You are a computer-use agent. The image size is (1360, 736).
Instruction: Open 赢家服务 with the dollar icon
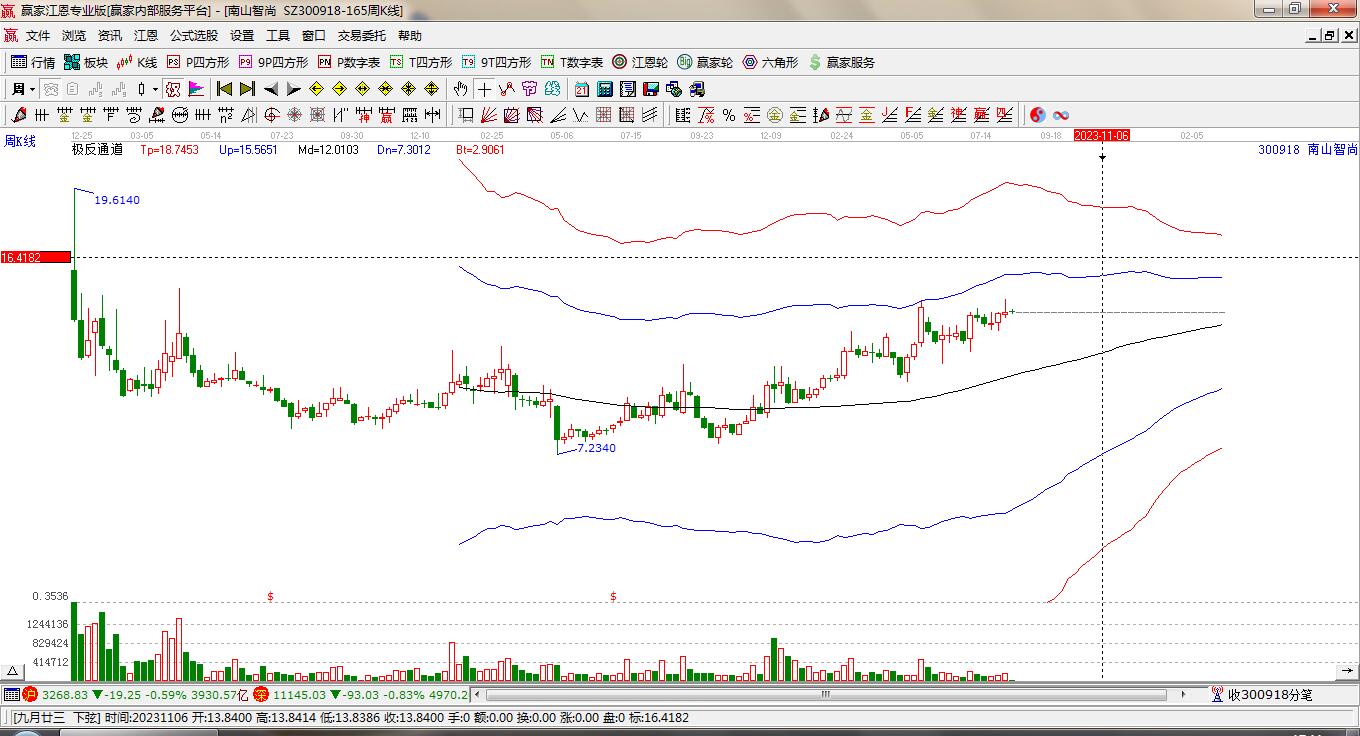pos(841,62)
